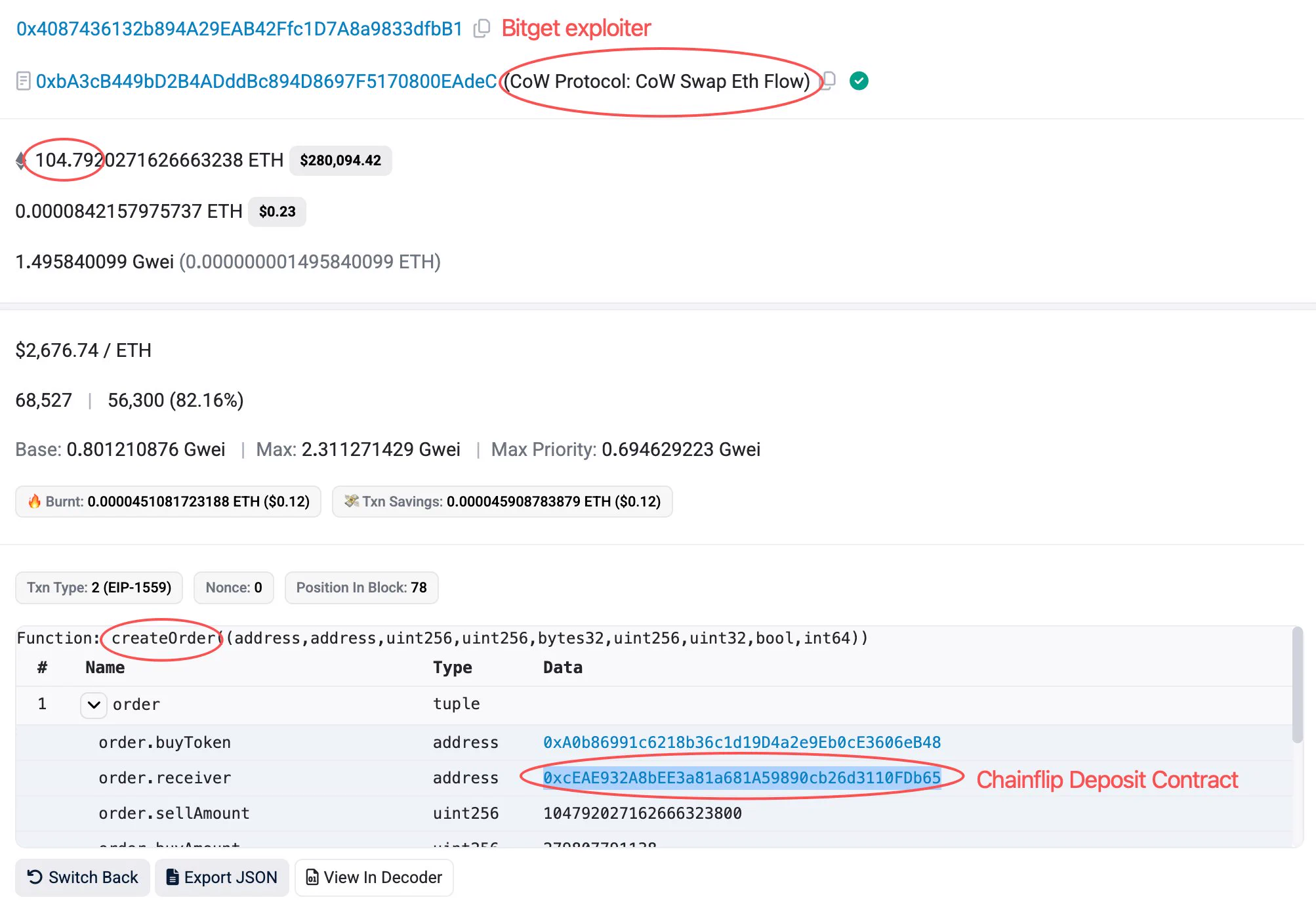1316x908 pixels.
Task: Copy the sender address 0x4087…bB1
Action: [x=482, y=28]
